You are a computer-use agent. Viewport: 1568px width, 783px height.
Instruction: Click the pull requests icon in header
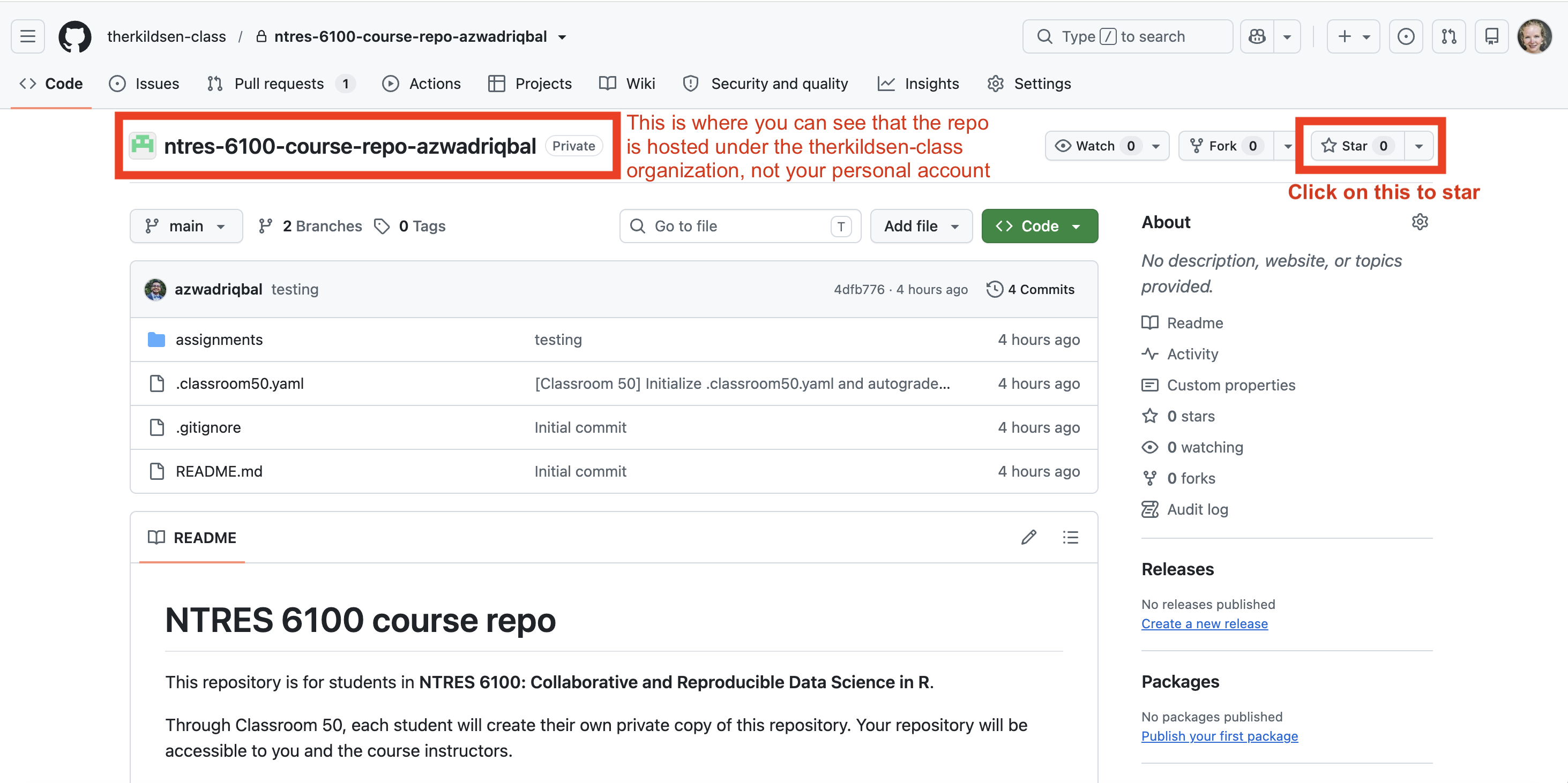click(x=1448, y=36)
